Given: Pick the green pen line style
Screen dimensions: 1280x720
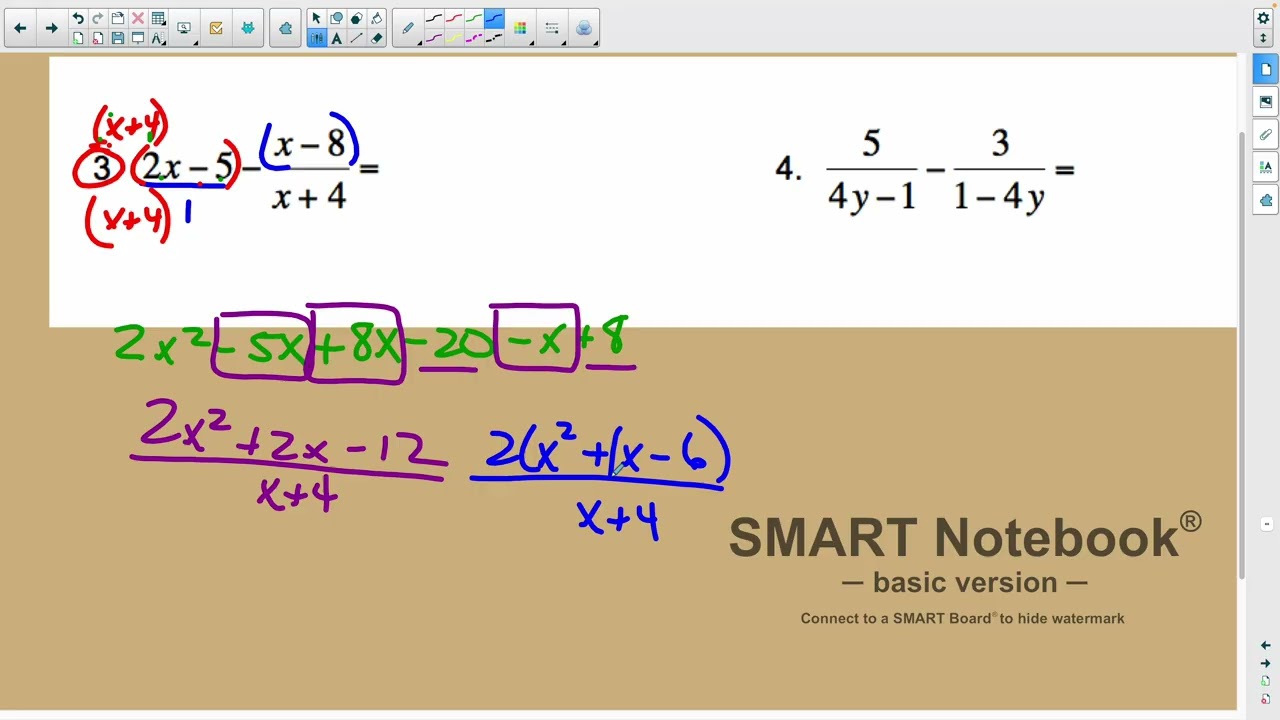Looking at the screenshot, I should click(474, 18).
